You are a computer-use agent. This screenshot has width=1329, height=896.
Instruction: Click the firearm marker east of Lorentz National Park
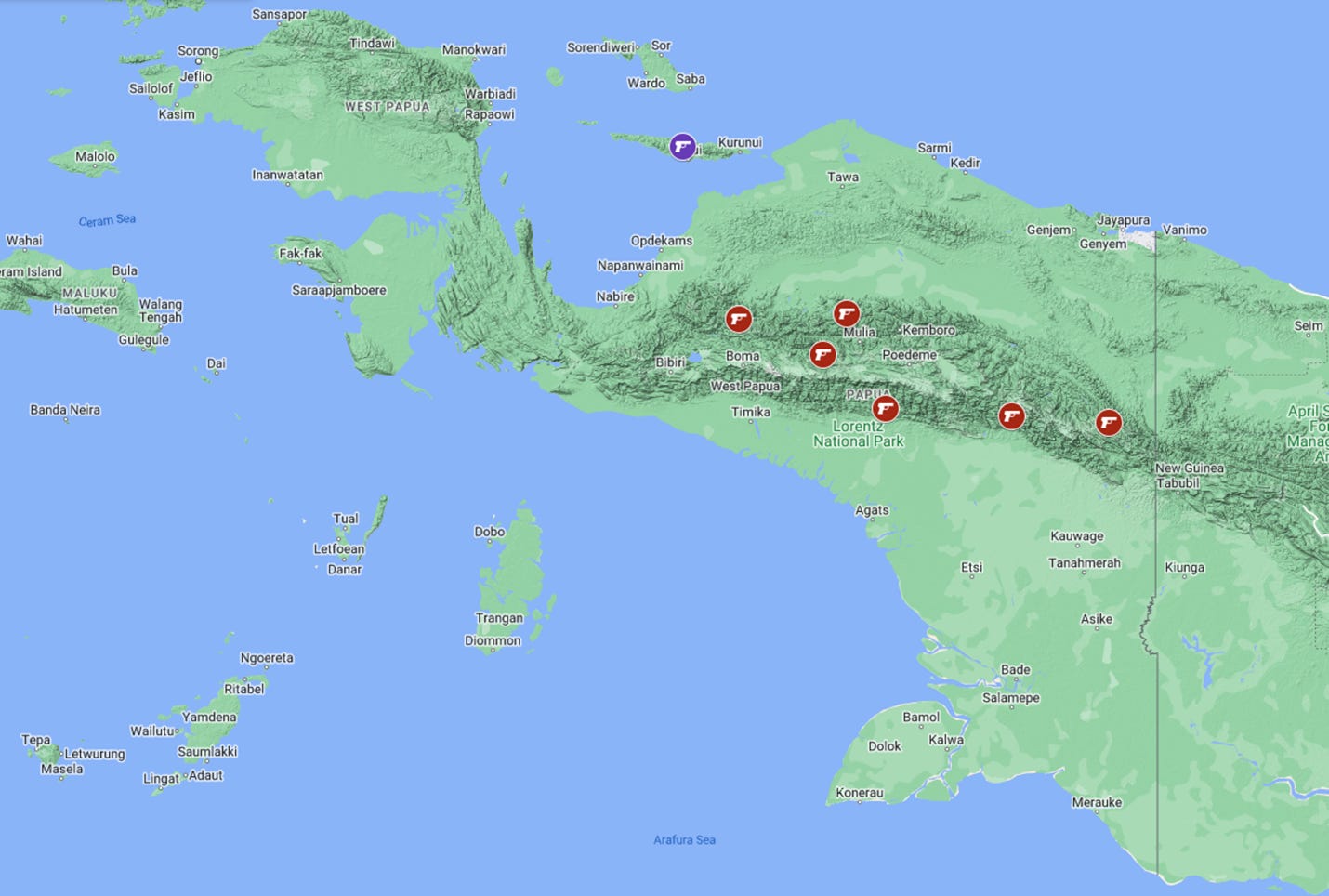point(1013,416)
